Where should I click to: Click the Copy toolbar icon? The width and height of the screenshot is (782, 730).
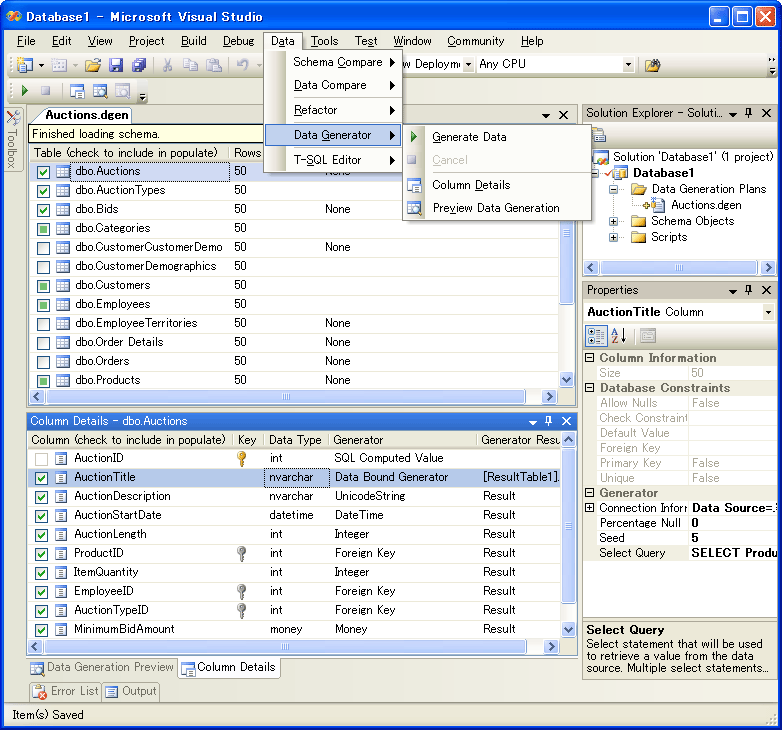click(x=191, y=65)
